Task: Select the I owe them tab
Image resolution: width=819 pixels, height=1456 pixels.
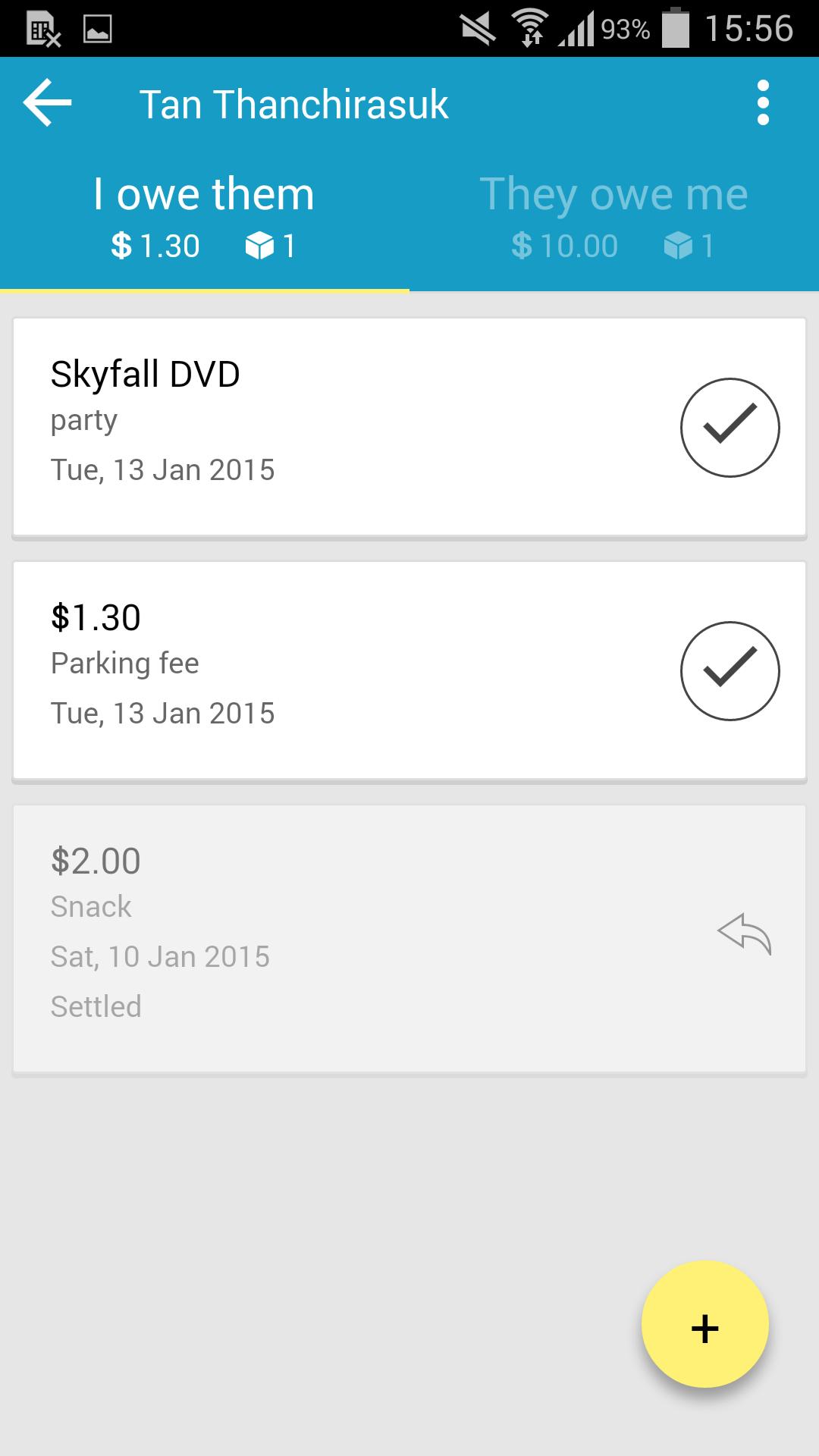Action: pyautogui.click(x=204, y=216)
